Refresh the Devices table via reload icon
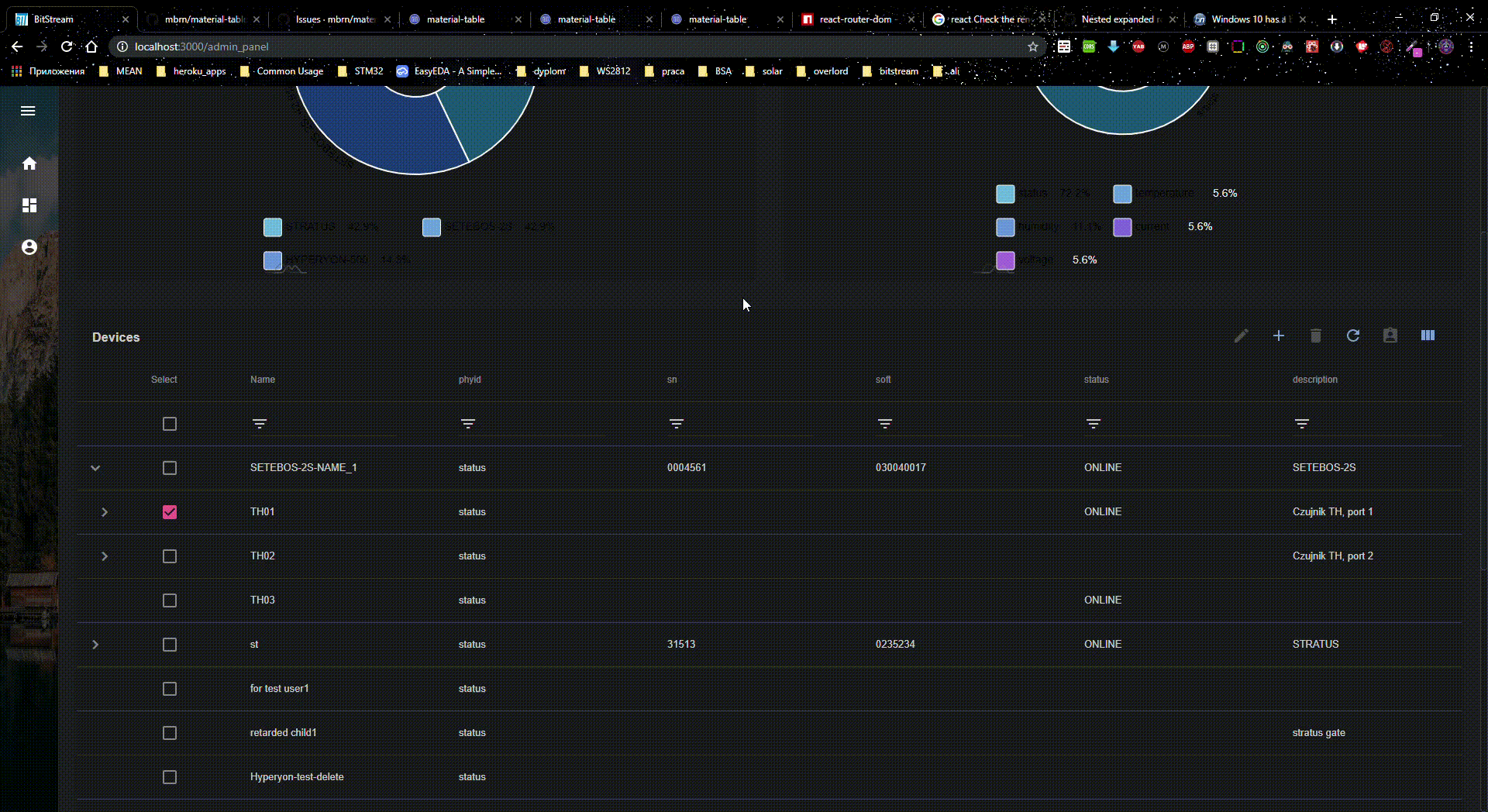Image resolution: width=1488 pixels, height=812 pixels. click(1353, 335)
